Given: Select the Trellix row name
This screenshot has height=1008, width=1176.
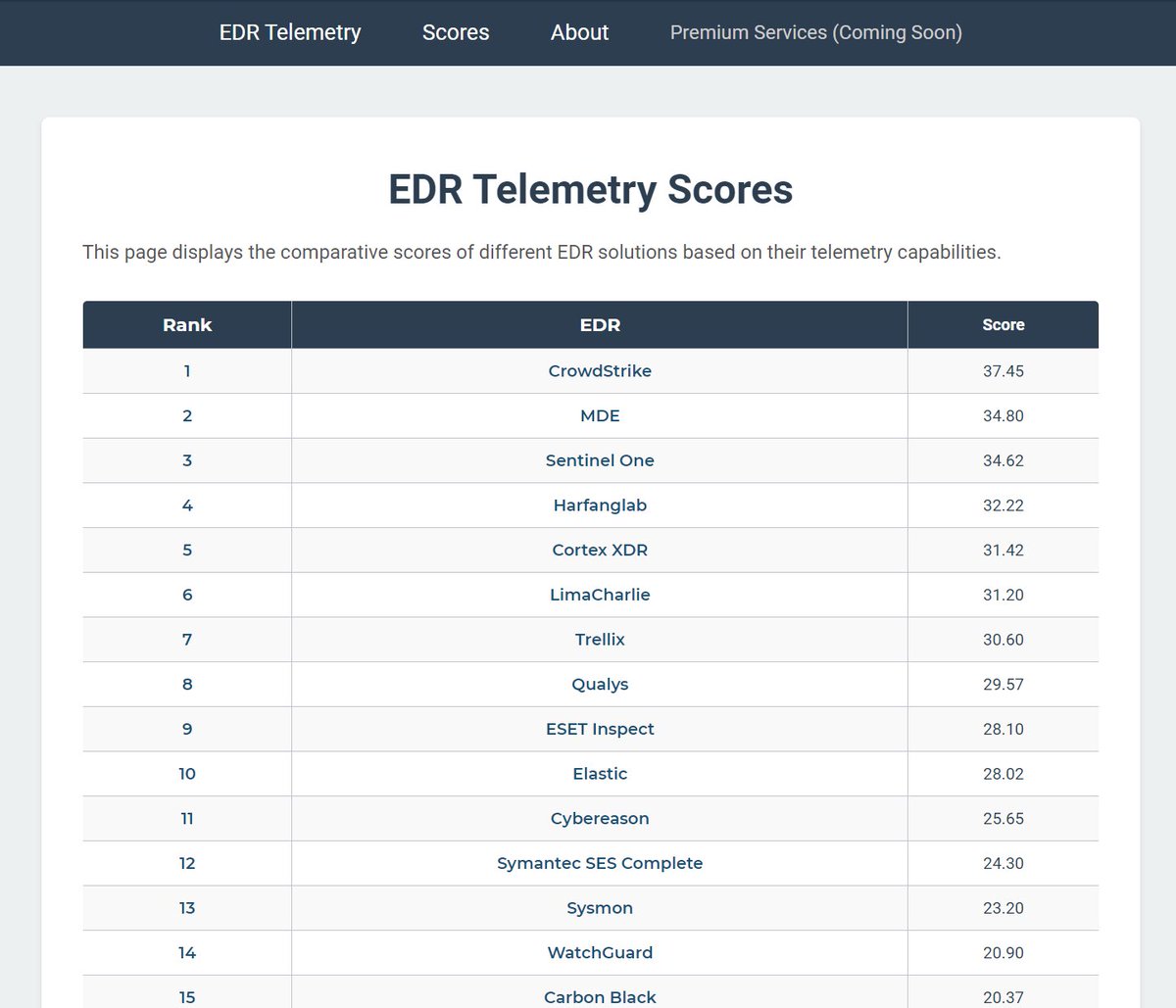Looking at the screenshot, I should point(600,640).
